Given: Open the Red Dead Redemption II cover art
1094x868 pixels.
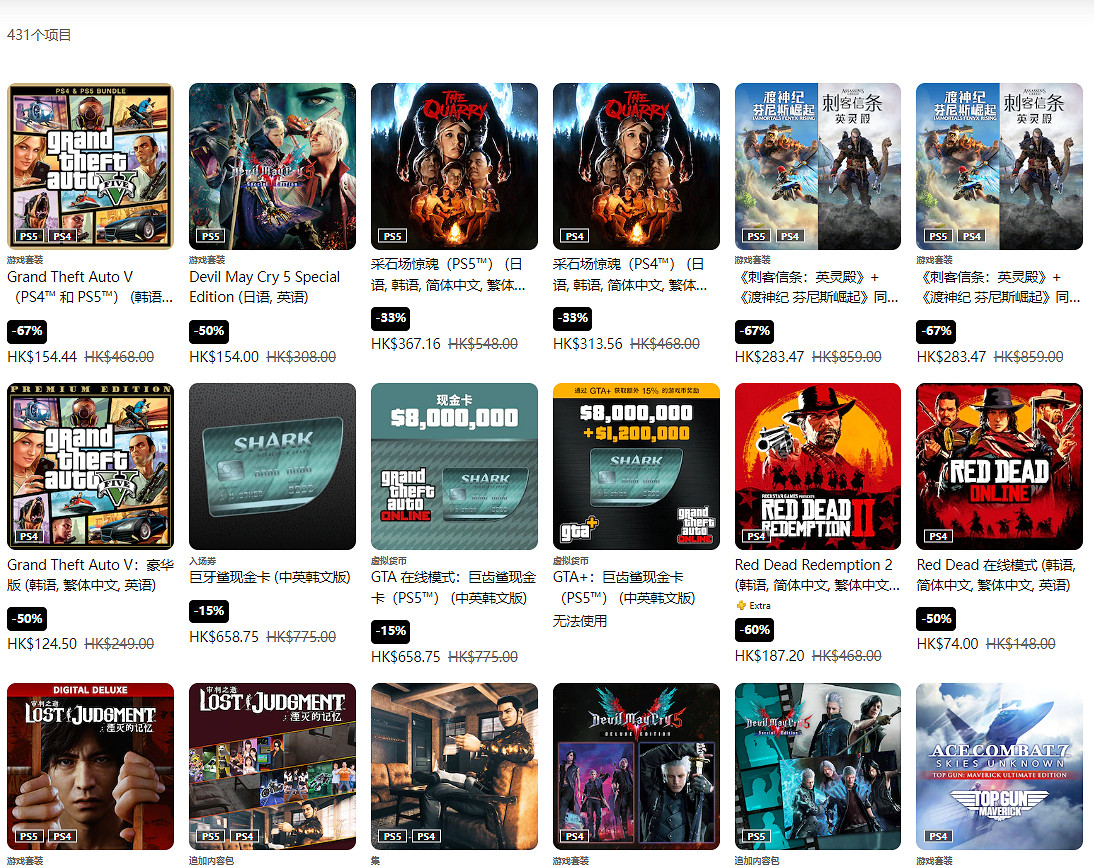Looking at the screenshot, I should [x=818, y=466].
